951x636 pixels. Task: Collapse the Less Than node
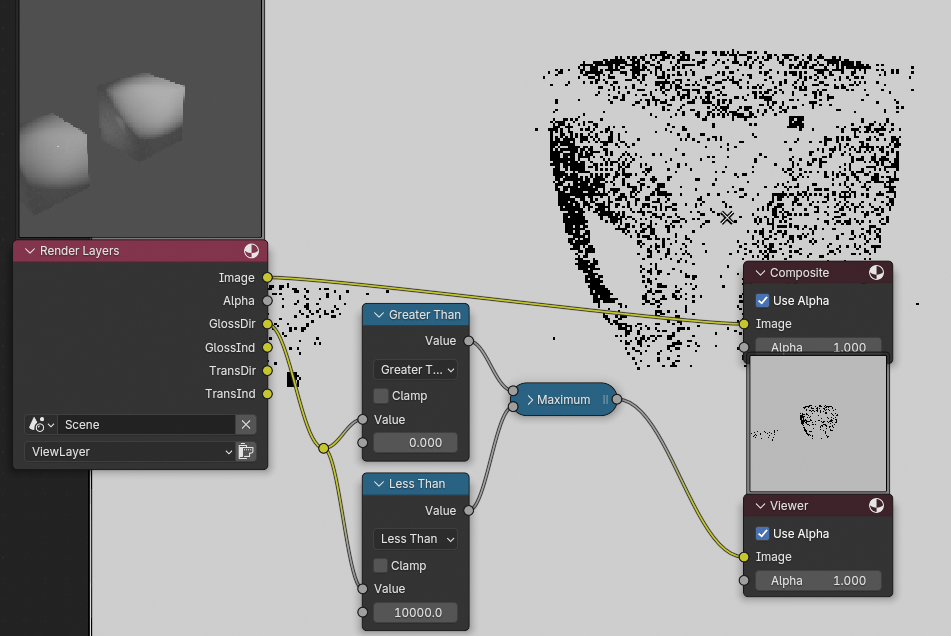tap(379, 484)
